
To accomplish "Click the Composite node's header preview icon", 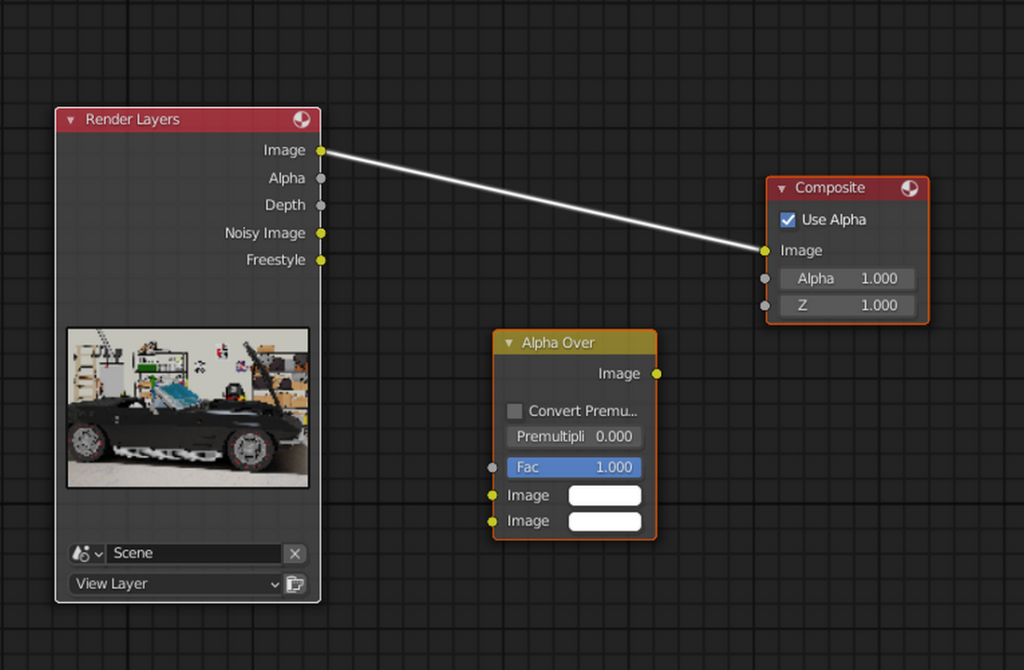I will (909, 188).
